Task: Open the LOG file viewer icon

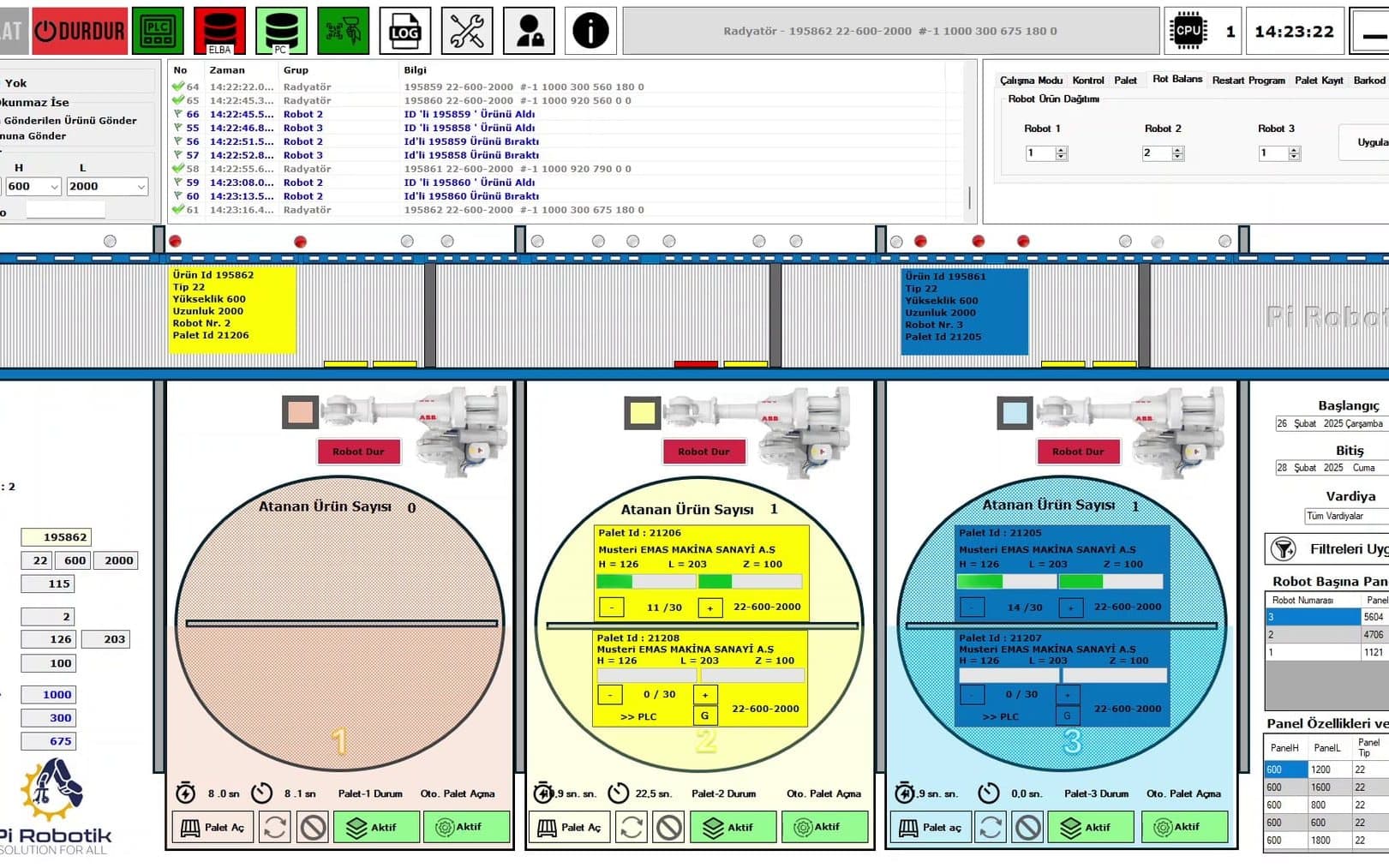Action: tap(404, 31)
